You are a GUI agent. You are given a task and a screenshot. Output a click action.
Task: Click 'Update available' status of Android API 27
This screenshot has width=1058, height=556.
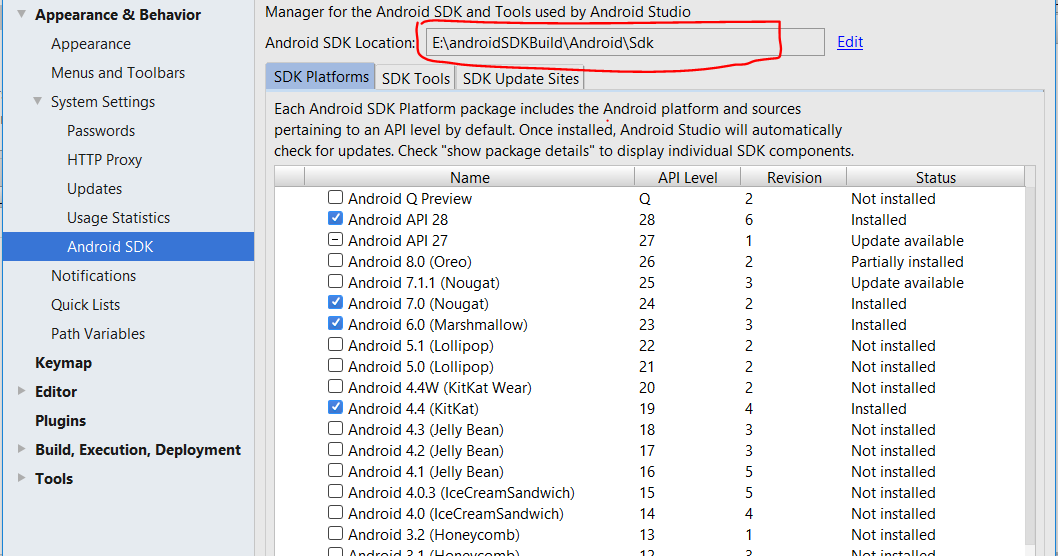(907, 241)
